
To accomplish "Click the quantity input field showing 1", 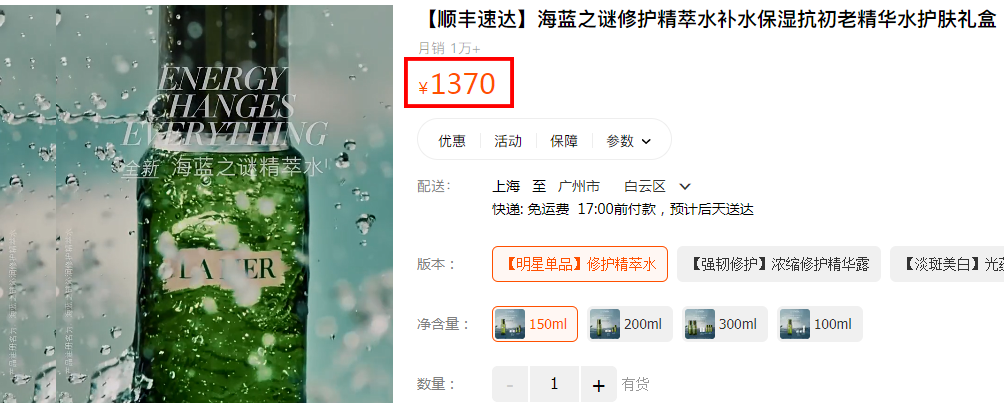I will point(554,384).
